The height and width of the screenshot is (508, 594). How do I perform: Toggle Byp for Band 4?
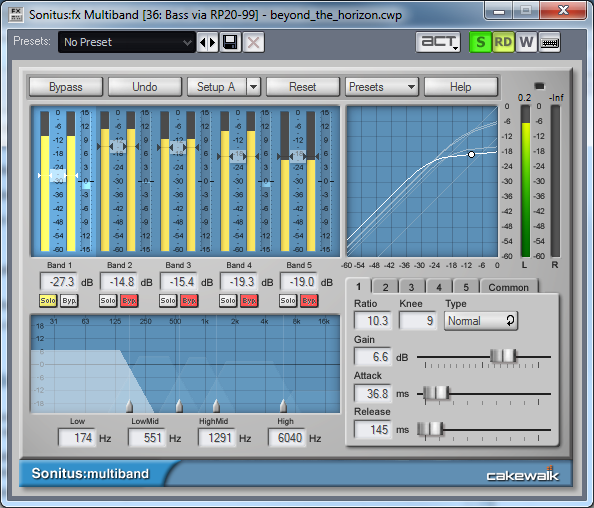(249, 300)
